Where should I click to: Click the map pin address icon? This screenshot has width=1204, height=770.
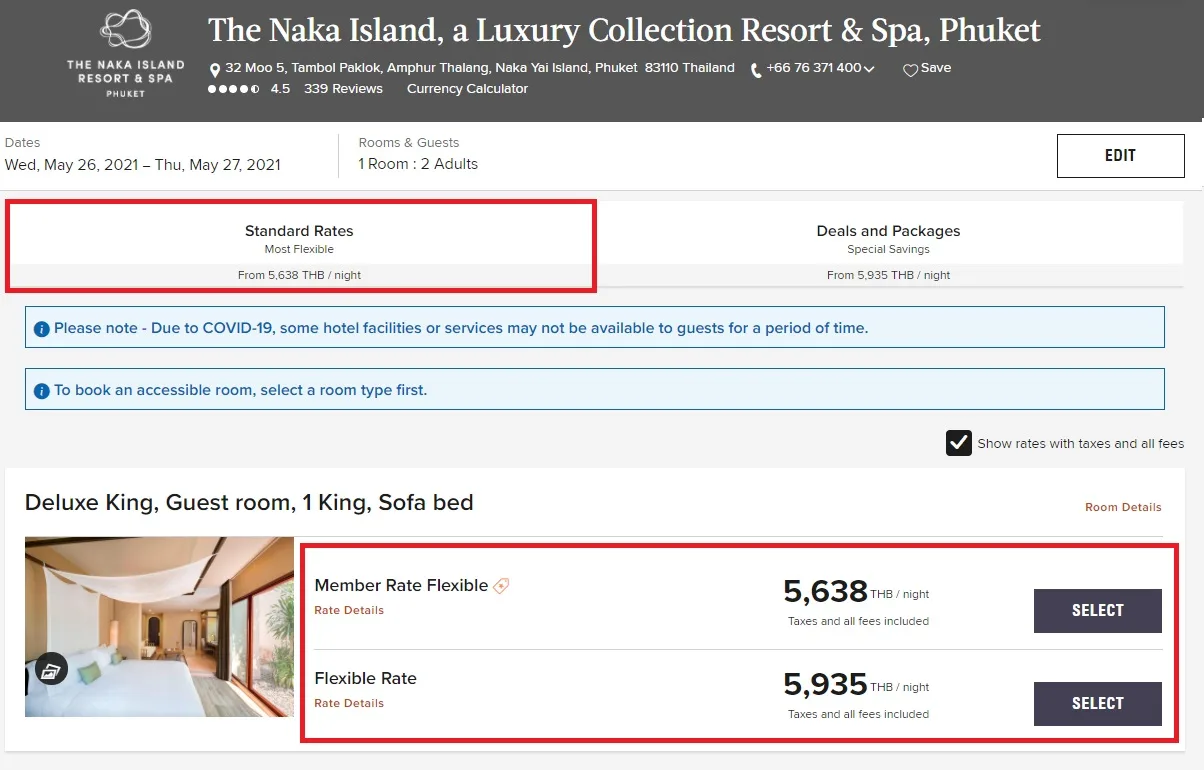click(215, 70)
